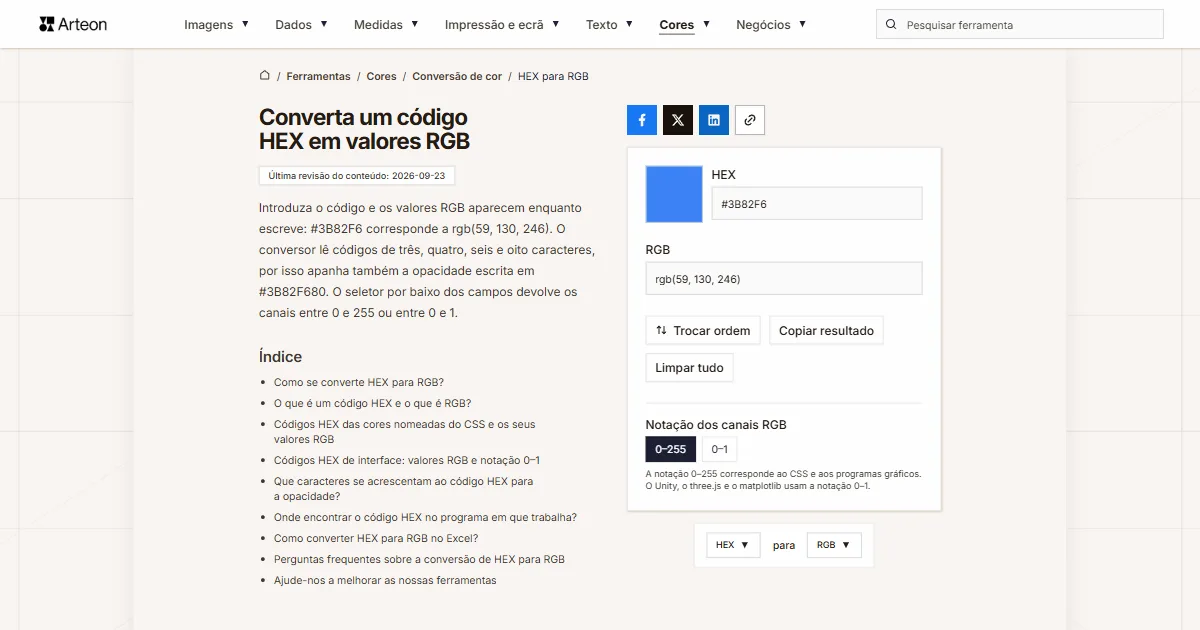1200x630 pixels.
Task: Open 'Que caracteres se acrescentam' link
Action: tap(404, 489)
